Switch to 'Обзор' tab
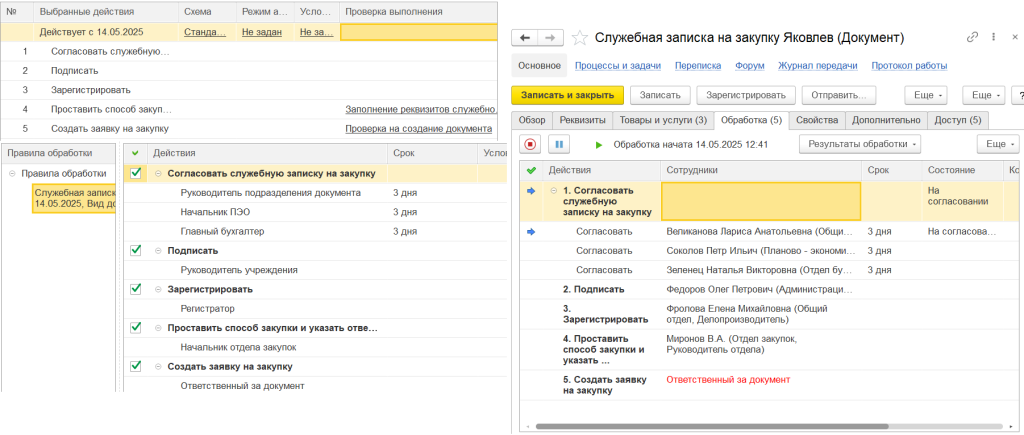This screenshot has width=1024, height=435. 532,120
